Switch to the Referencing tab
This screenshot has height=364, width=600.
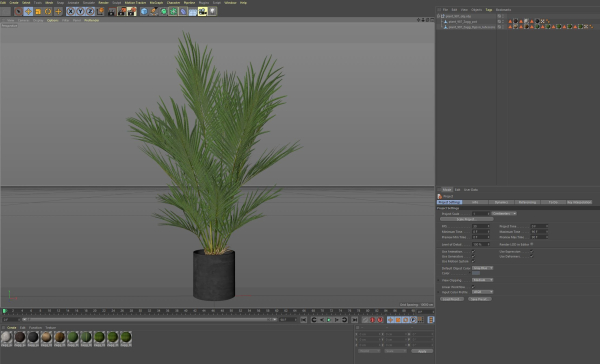pos(527,202)
